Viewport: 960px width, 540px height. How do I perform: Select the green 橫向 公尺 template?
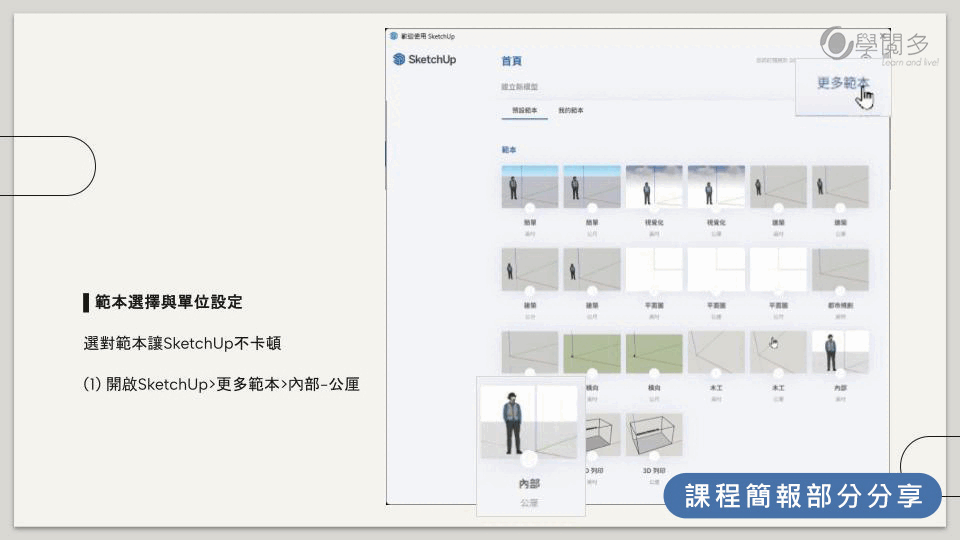pos(654,352)
